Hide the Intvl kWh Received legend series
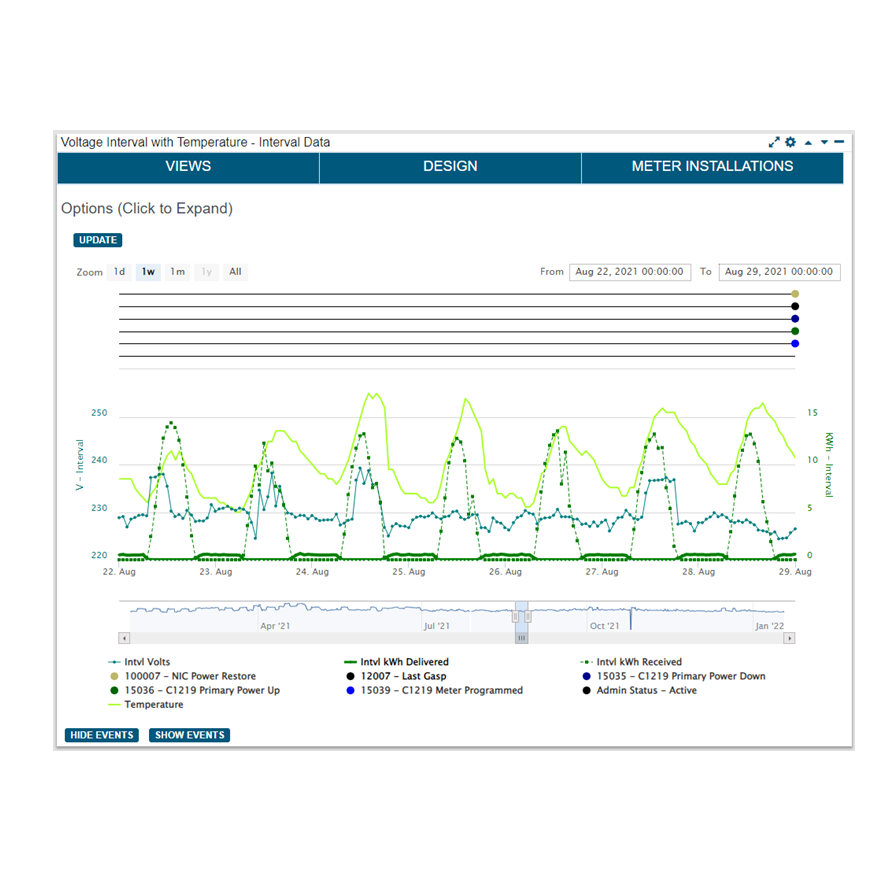 pos(639,662)
